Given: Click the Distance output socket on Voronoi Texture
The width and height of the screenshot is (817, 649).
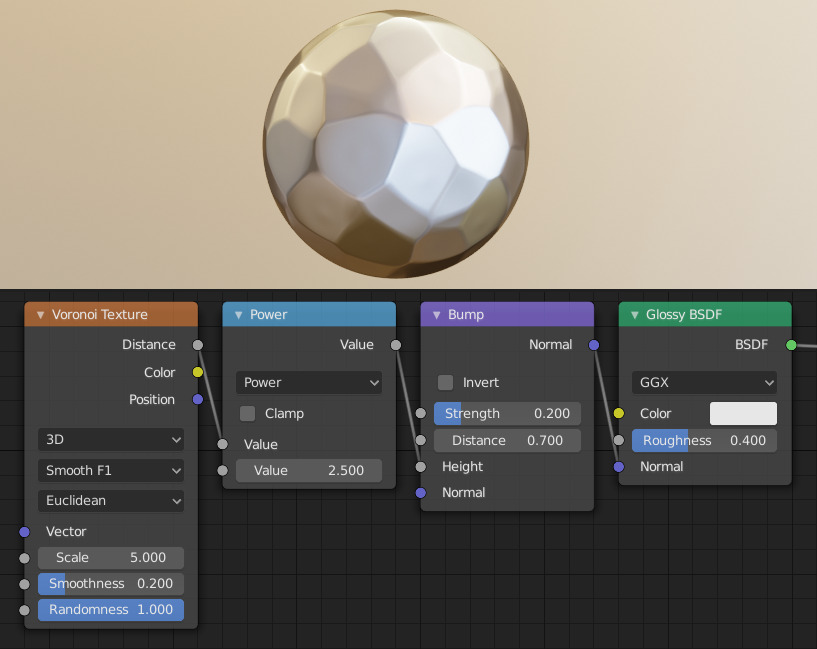Looking at the screenshot, I should point(197,344).
